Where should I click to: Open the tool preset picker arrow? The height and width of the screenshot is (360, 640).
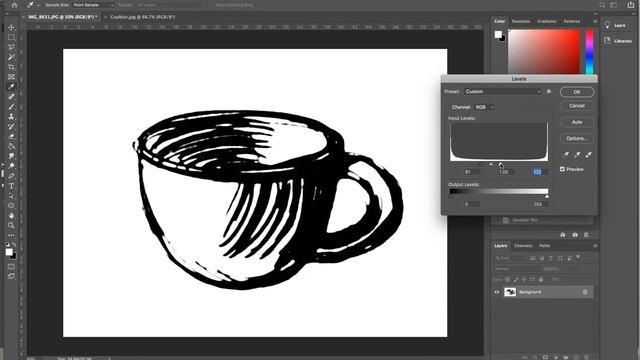point(38,5)
